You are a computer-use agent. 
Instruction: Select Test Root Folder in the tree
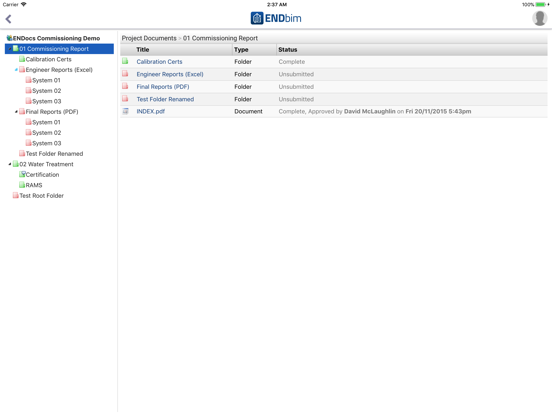pos(42,195)
